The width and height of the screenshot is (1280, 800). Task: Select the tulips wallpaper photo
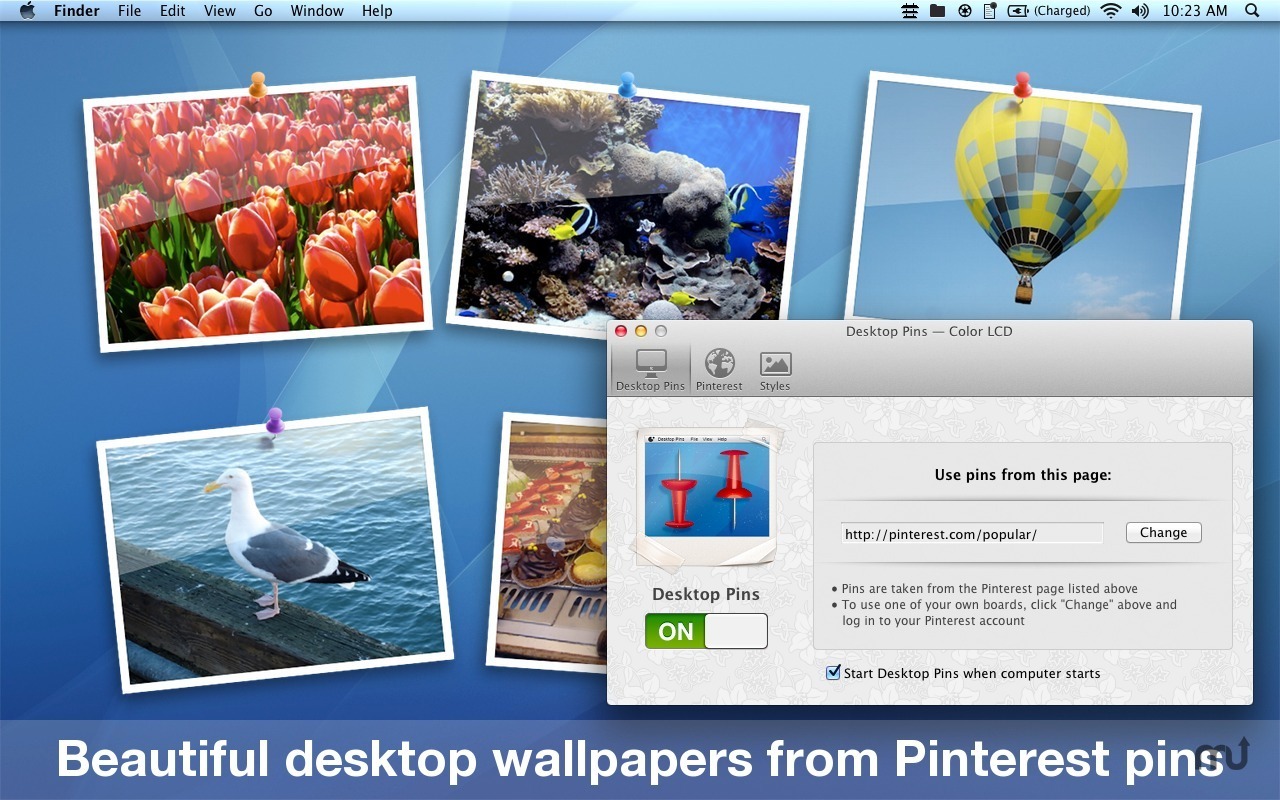pyautogui.click(x=255, y=215)
